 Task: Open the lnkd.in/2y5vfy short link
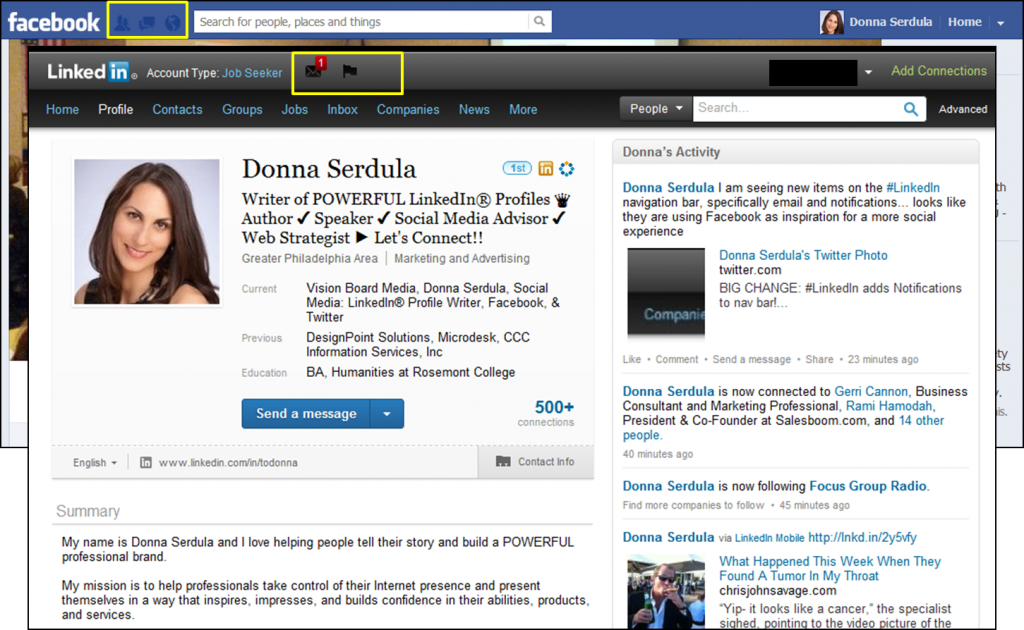(862, 537)
